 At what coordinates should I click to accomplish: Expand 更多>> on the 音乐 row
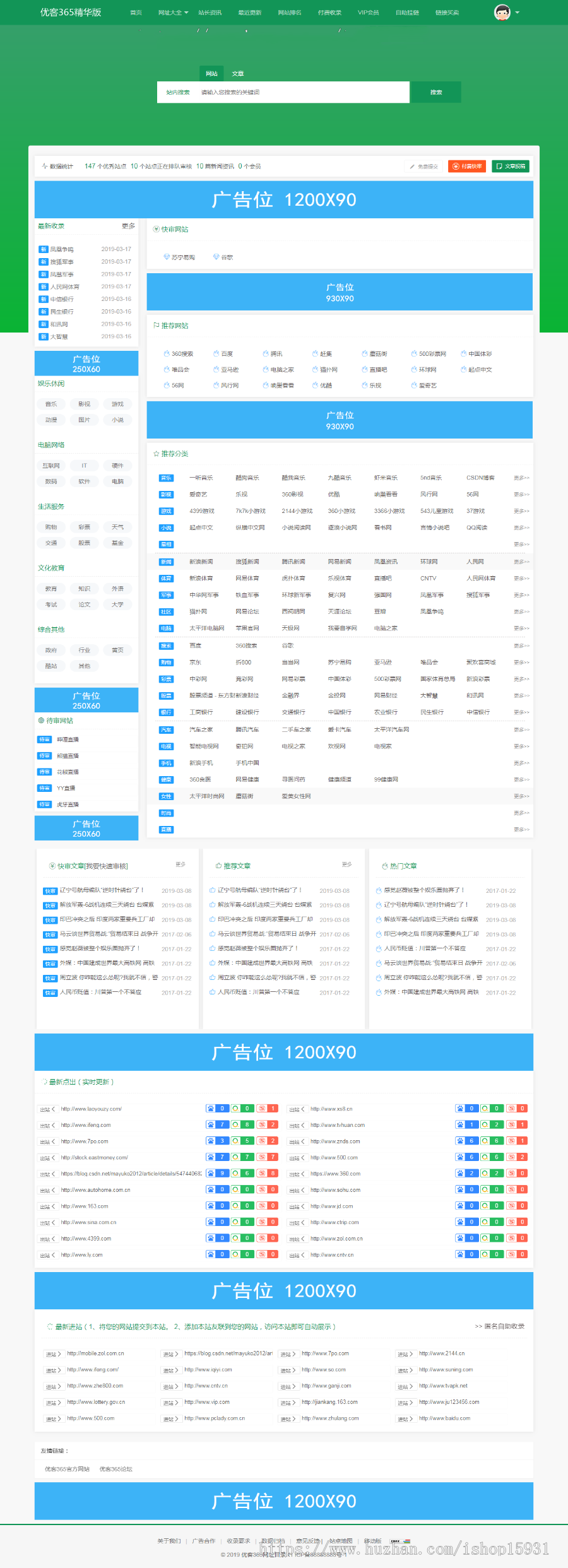tap(521, 478)
